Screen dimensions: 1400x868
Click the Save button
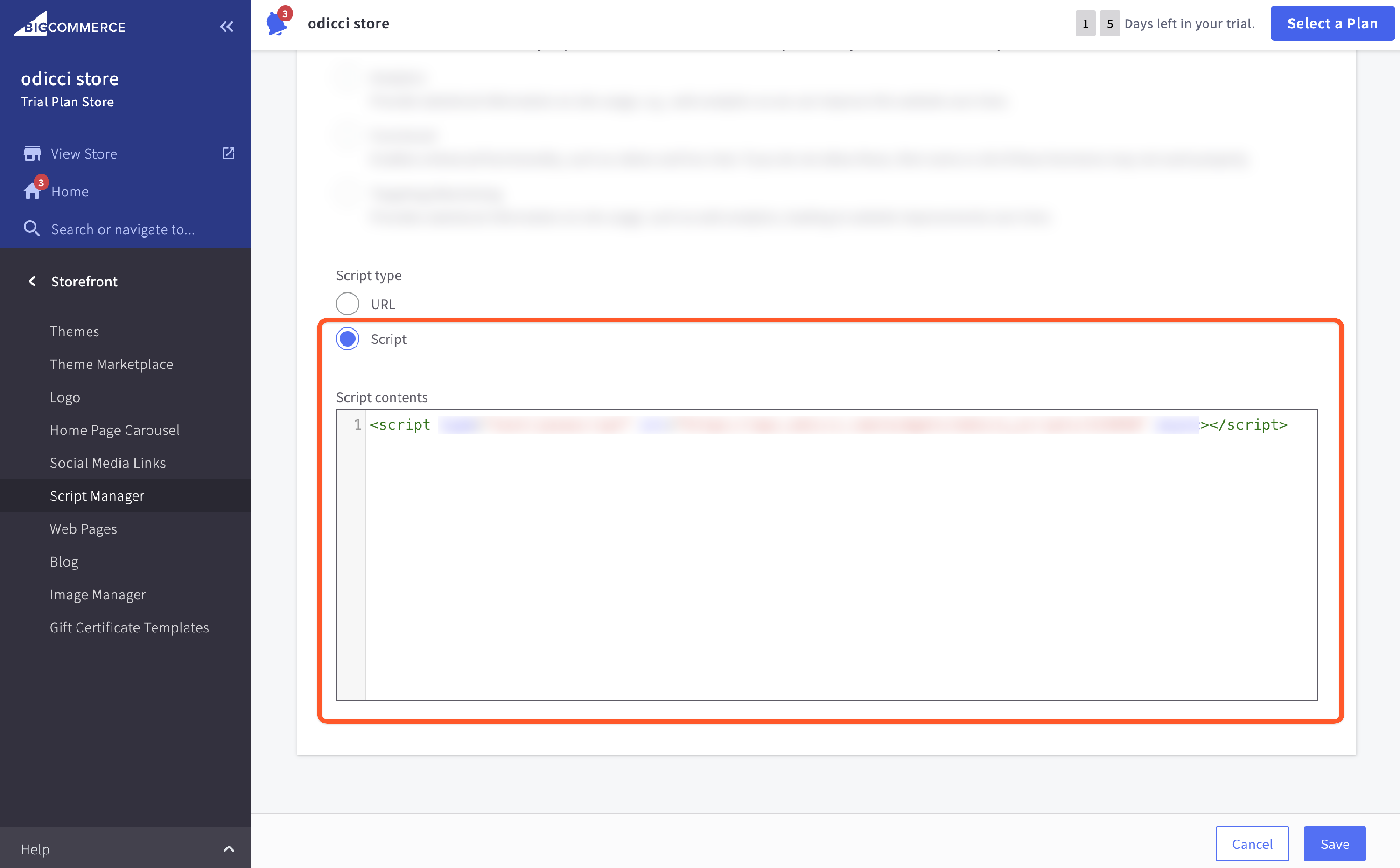pos(1334,844)
